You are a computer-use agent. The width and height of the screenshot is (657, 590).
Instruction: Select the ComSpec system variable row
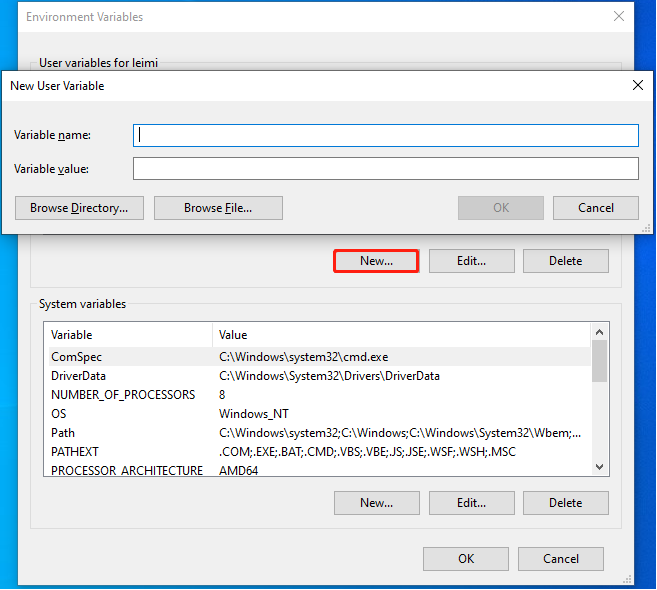[77, 356]
